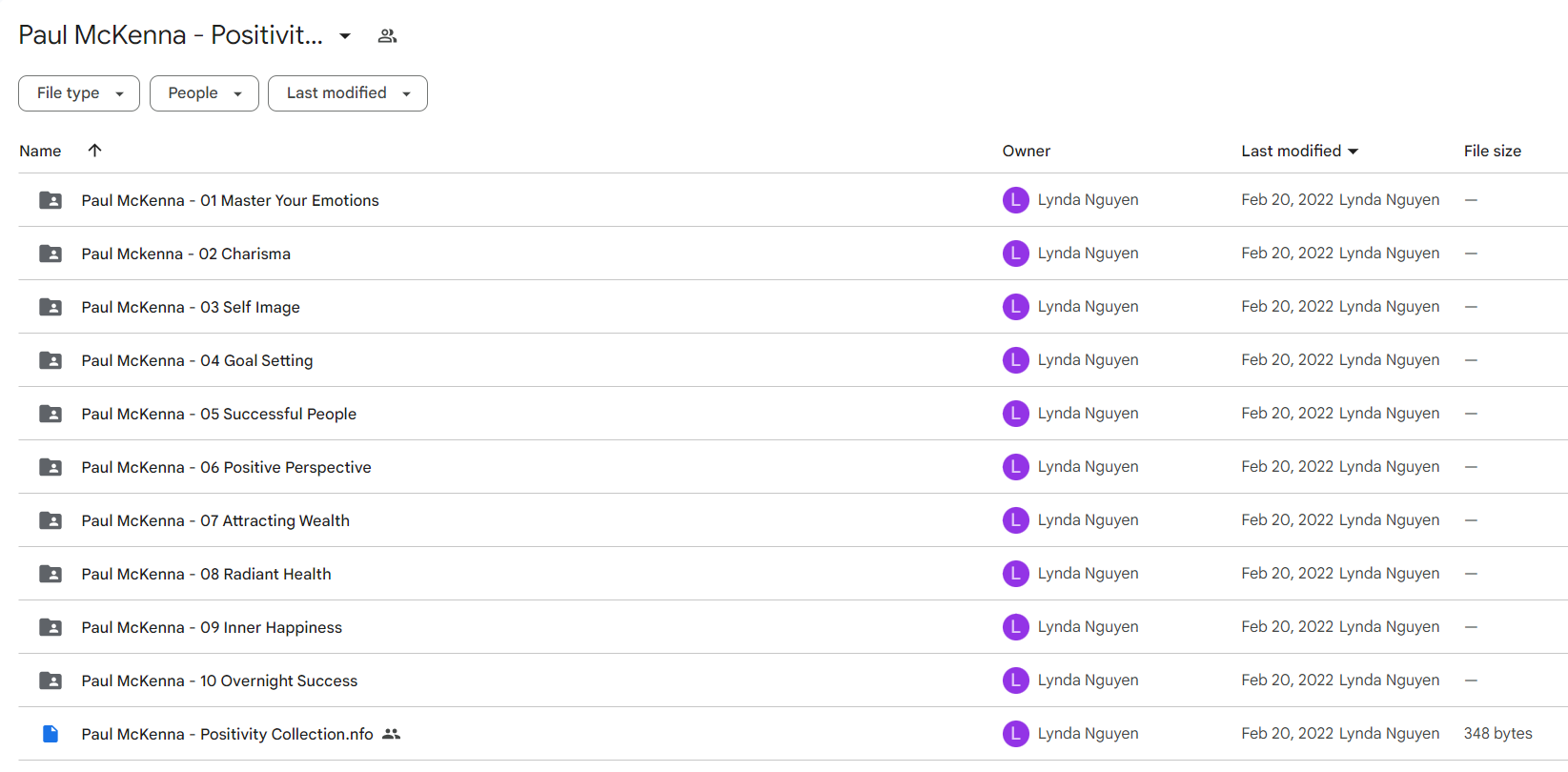Sort by the Name column header
Image resolution: width=1568 pixels, height=772 pixels.
[x=40, y=151]
